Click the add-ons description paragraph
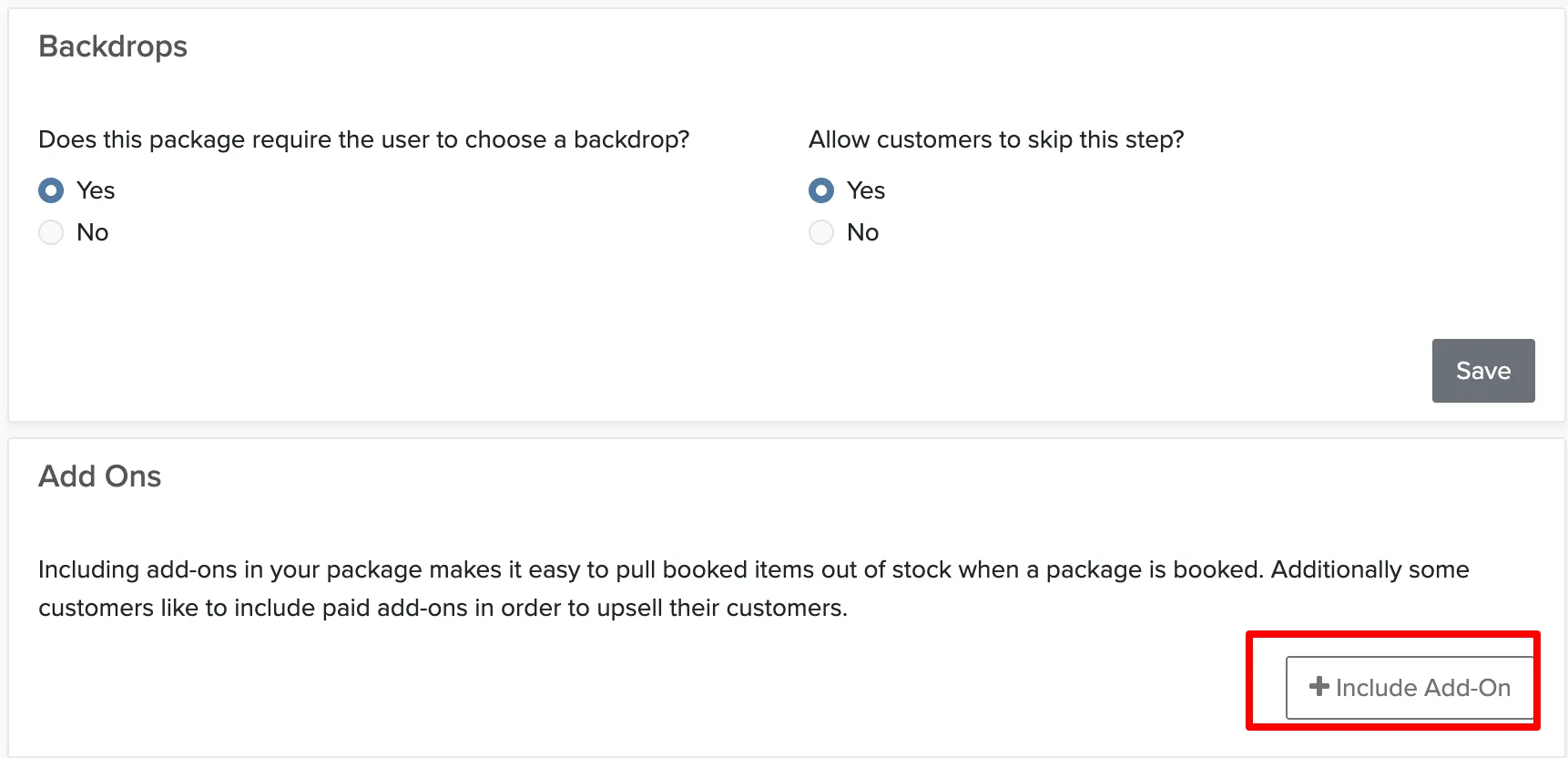The image size is (1568, 758). point(754,589)
